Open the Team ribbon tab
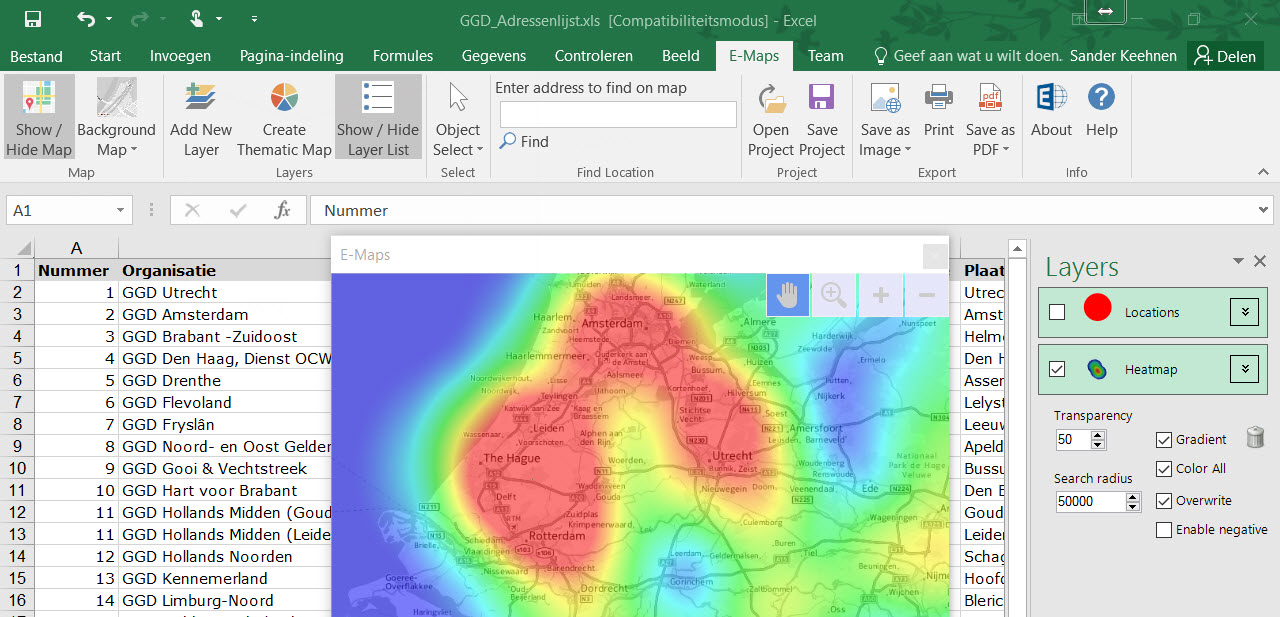The height and width of the screenshot is (617, 1280). click(825, 56)
